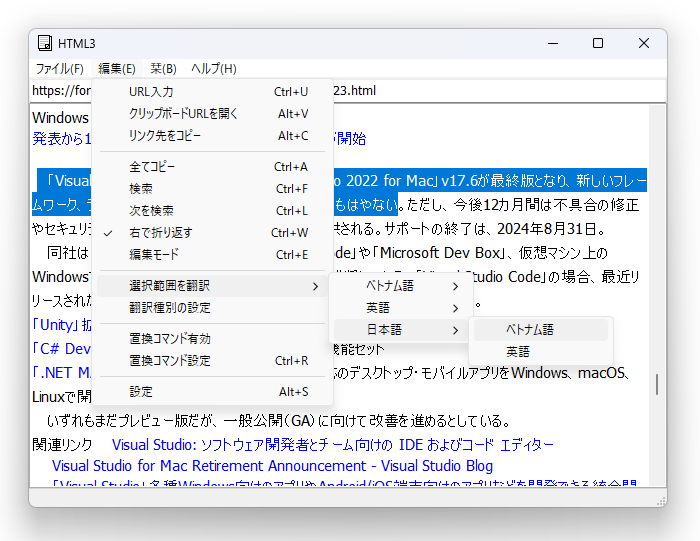This screenshot has width=700, height=541.
Task: Open the ファイル(F) menu
Action: click(x=60, y=69)
